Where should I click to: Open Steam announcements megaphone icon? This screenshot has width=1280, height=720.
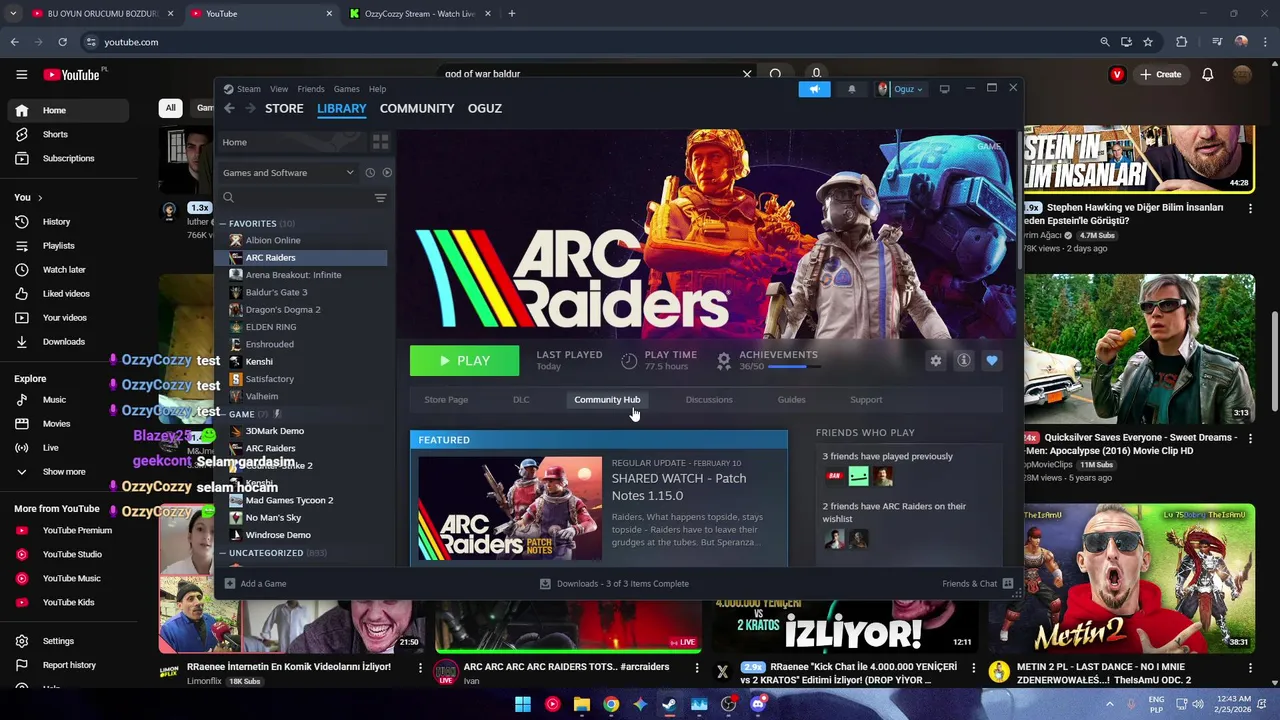pyautogui.click(x=814, y=89)
